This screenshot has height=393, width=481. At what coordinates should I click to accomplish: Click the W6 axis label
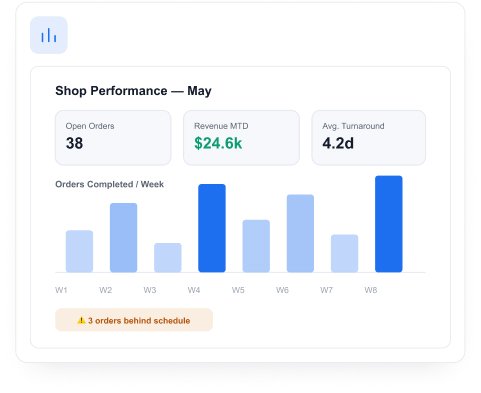coord(282,290)
